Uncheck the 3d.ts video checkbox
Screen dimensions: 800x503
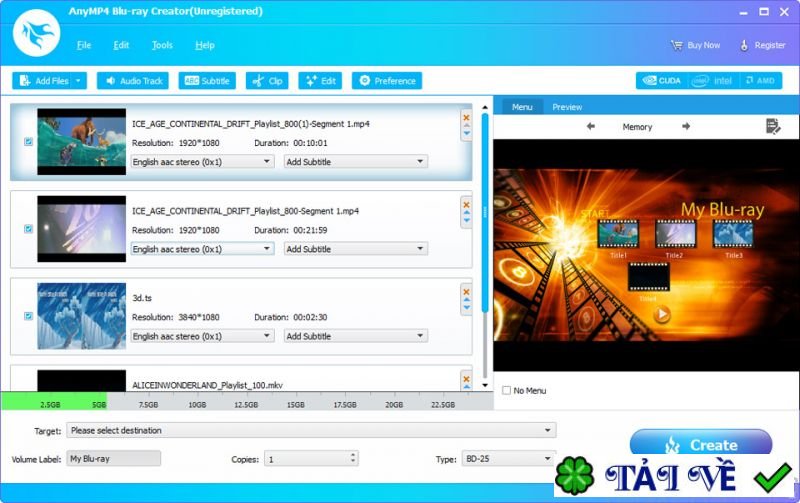[27, 316]
